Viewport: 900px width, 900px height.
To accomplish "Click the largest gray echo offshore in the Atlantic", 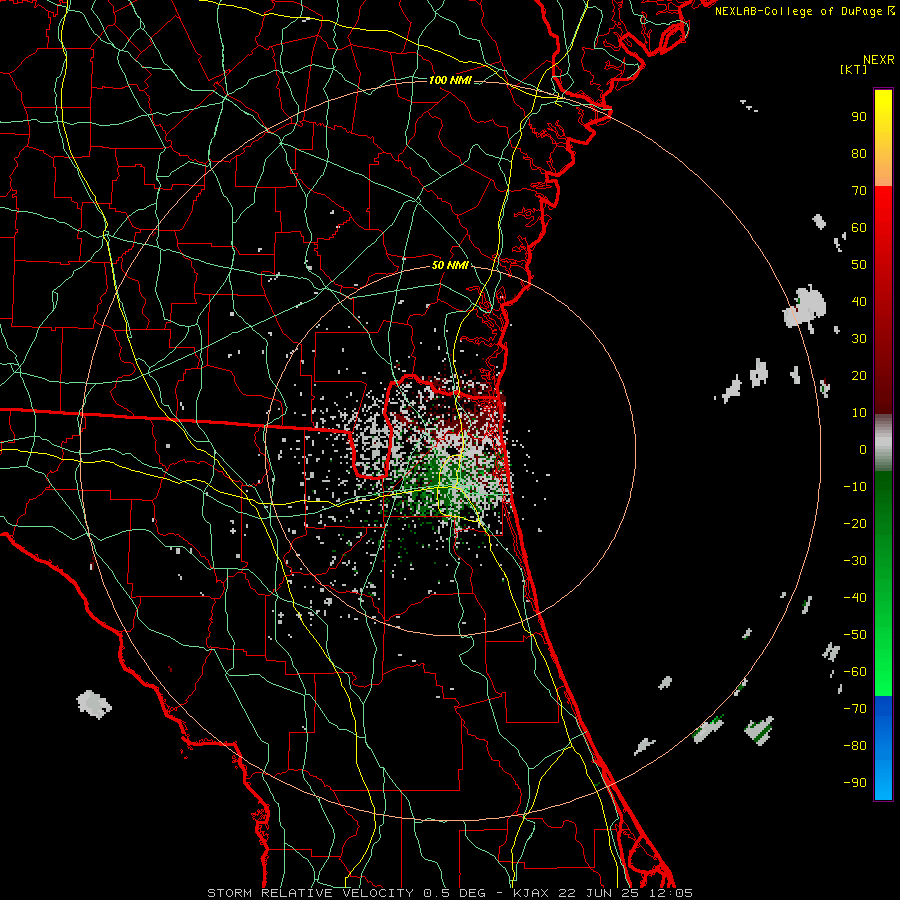I will (x=805, y=309).
